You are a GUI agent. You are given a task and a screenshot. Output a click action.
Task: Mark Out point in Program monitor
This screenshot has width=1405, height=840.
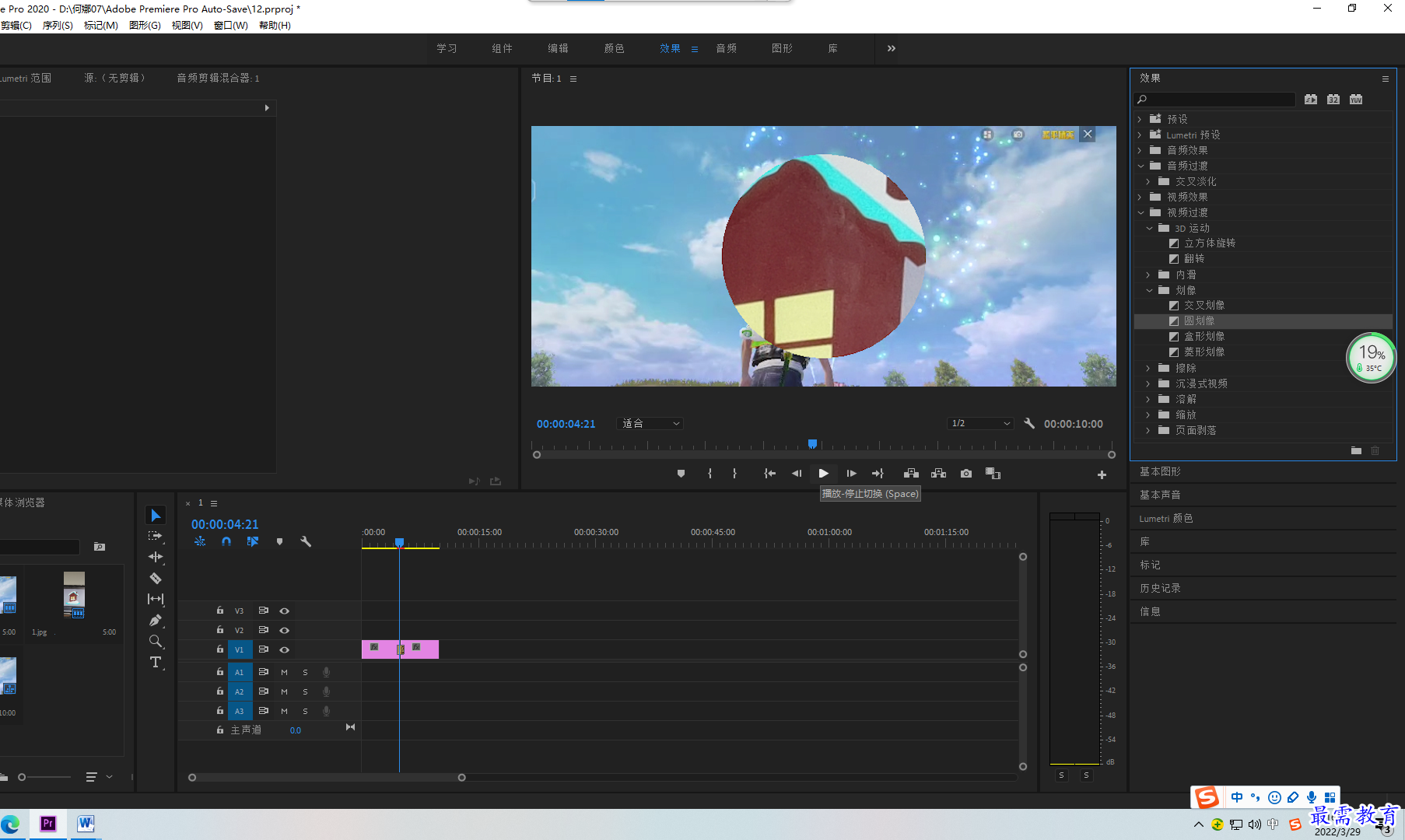click(734, 474)
